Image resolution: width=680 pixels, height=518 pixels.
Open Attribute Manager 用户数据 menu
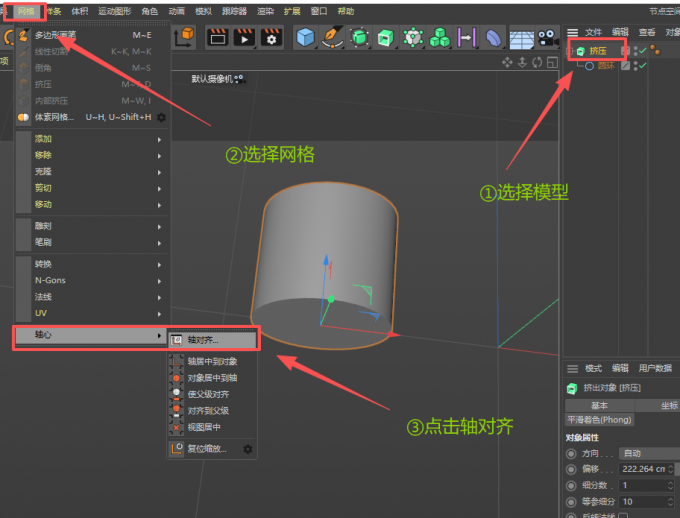click(x=655, y=369)
